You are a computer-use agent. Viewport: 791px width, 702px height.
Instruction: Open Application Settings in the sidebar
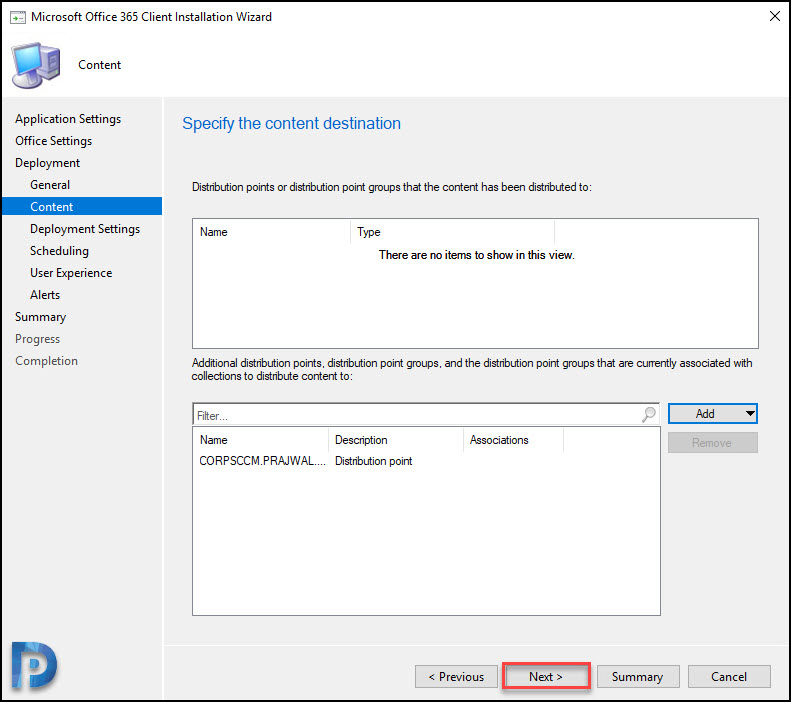click(x=68, y=119)
